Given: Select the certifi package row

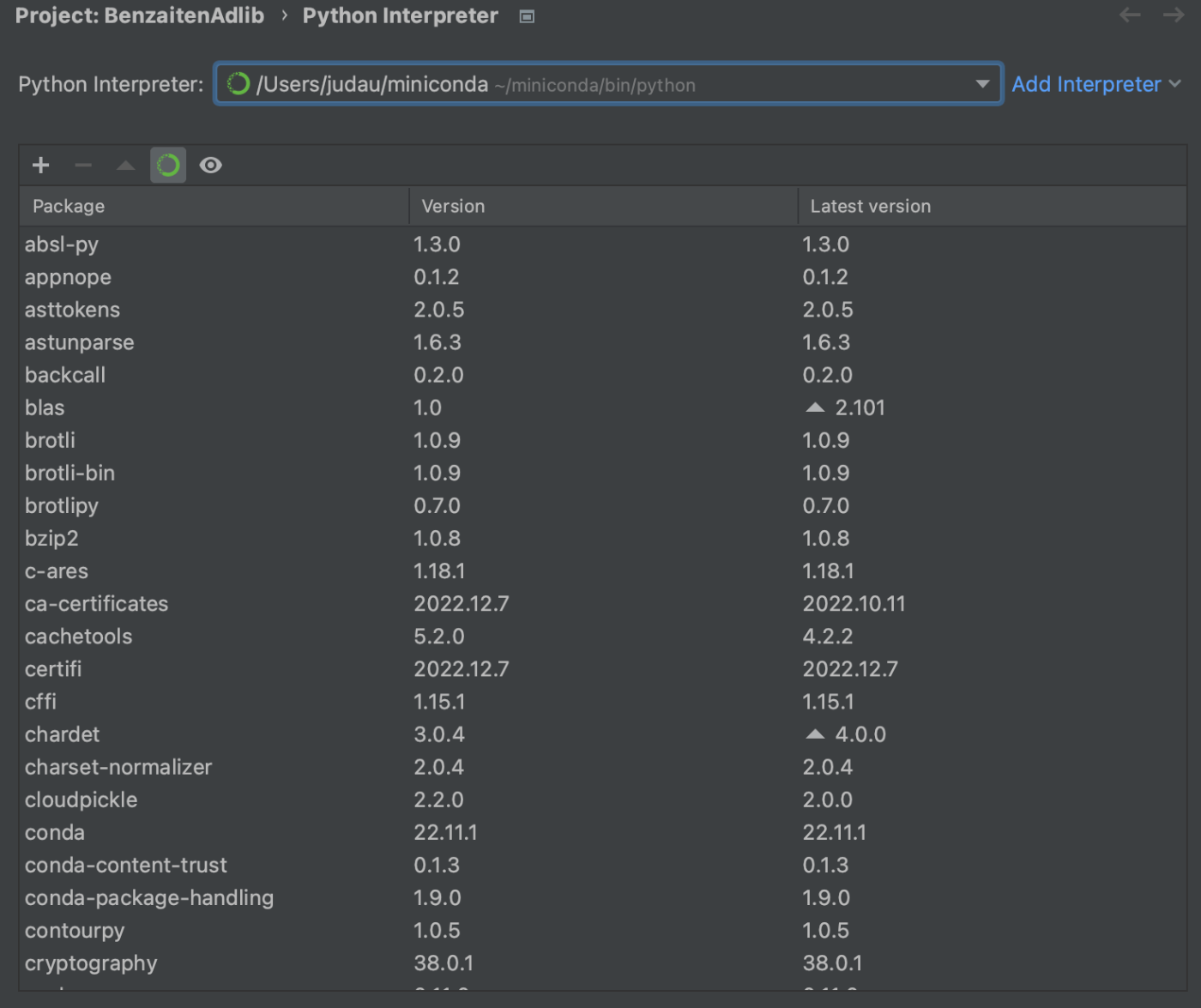Looking at the screenshot, I should pos(603,669).
